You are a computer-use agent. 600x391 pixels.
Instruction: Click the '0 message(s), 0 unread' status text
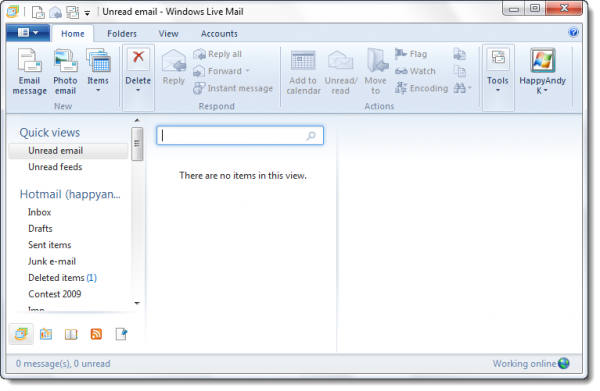point(63,364)
